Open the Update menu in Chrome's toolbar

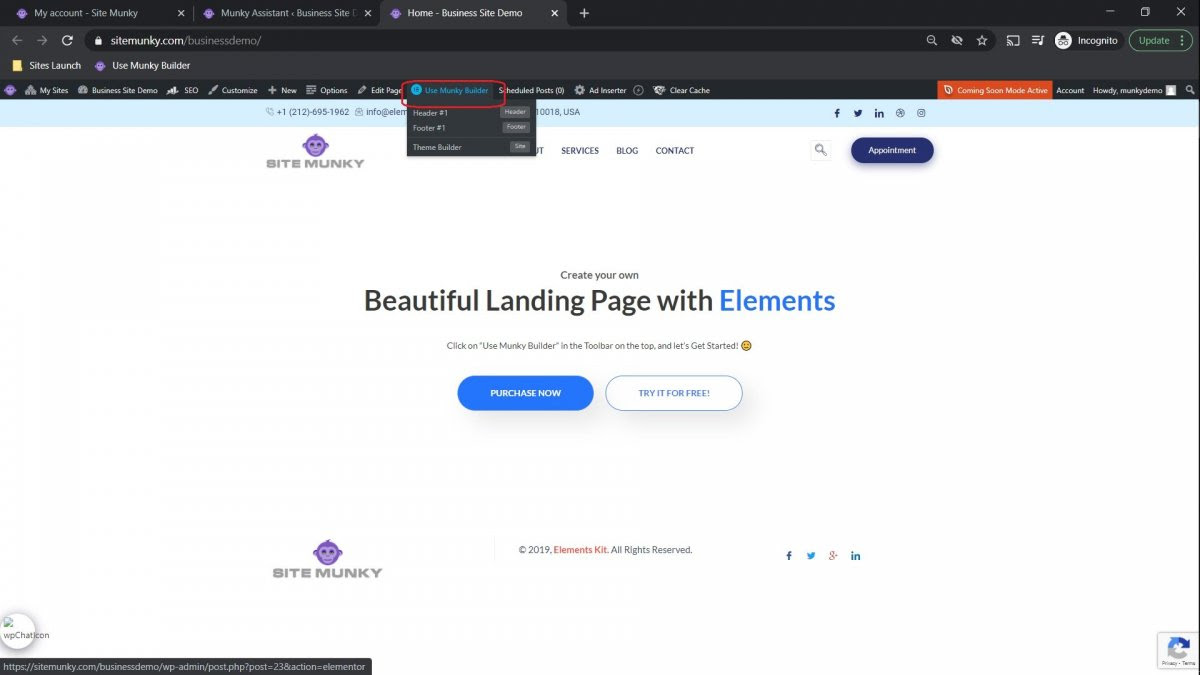[1160, 41]
